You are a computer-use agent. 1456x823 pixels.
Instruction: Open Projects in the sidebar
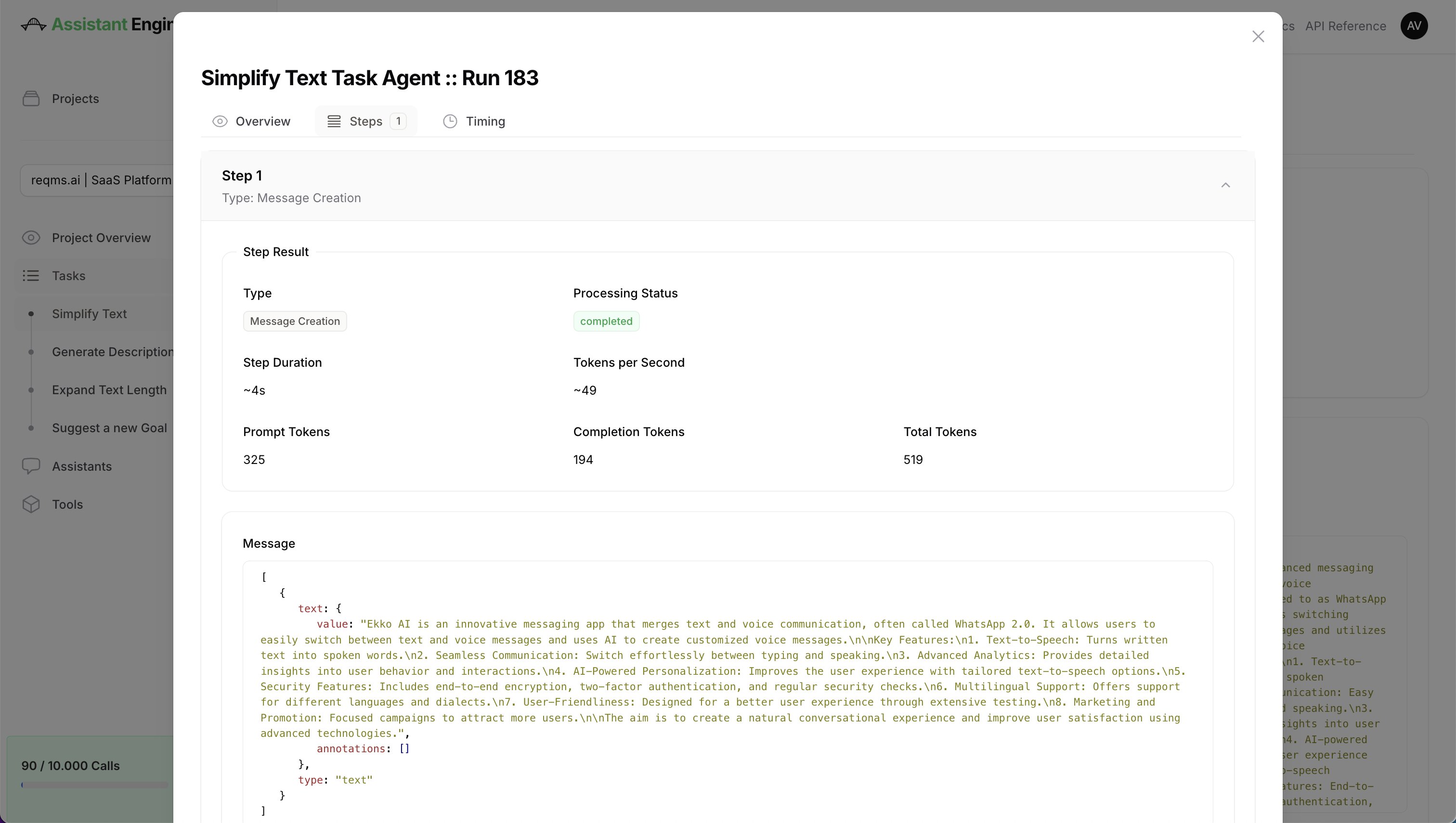point(75,98)
